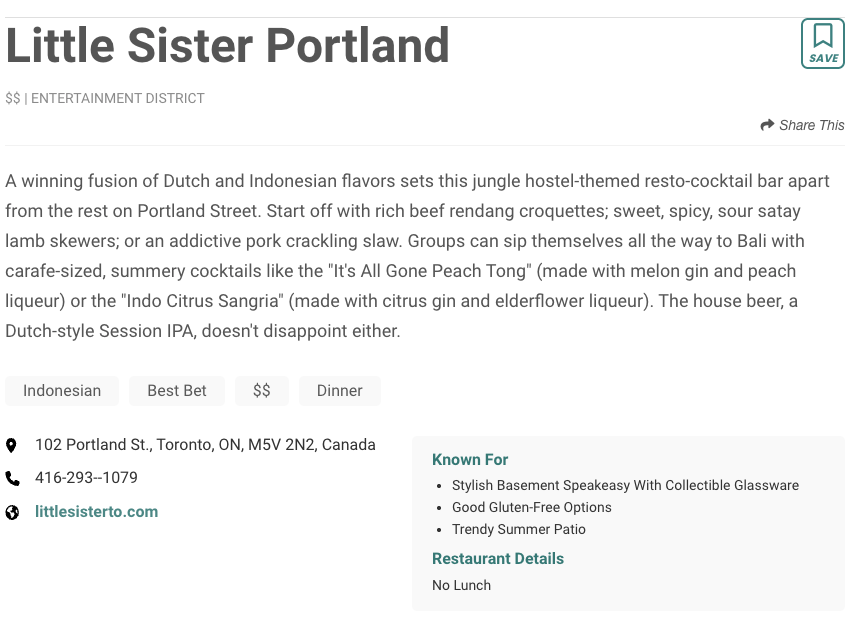This screenshot has height=630, width=859.
Task: Click the location pin icon
Action: (12, 445)
